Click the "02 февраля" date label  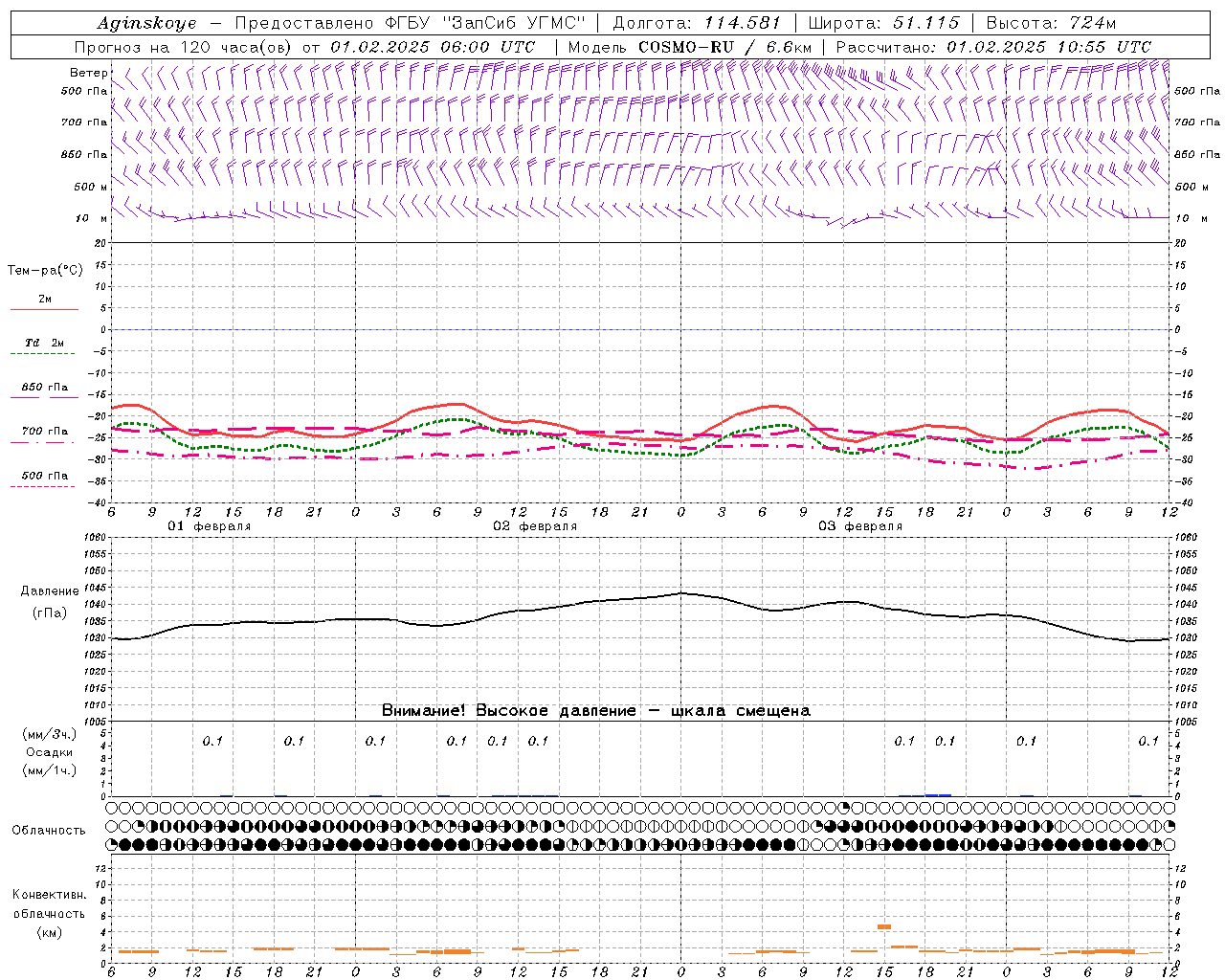click(535, 526)
